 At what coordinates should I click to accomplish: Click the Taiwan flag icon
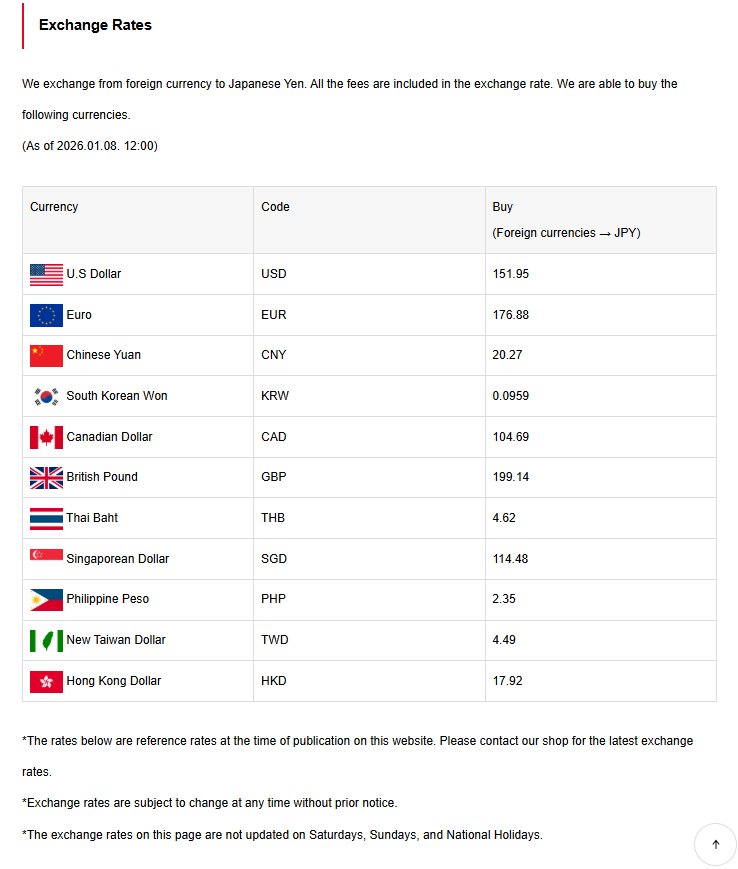46,640
